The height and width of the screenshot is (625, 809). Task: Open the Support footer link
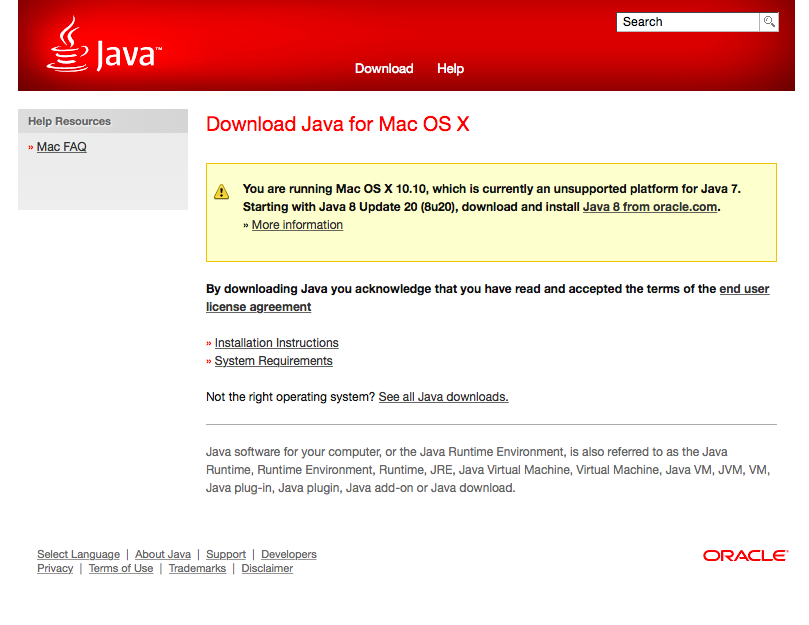tap(226, 554)
